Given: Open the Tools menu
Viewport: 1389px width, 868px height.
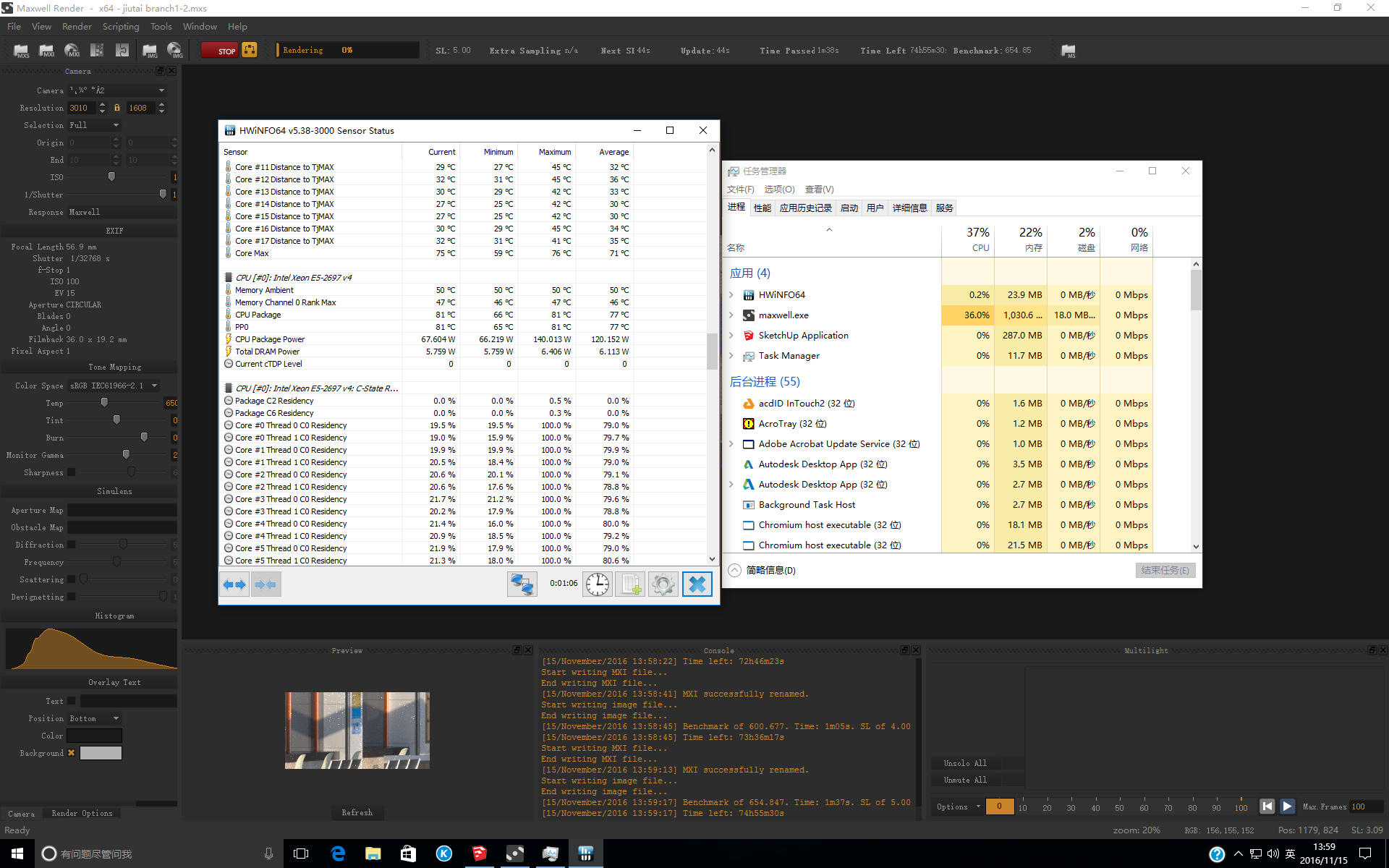Looking at the screenshot, I should tap(161, 27).
